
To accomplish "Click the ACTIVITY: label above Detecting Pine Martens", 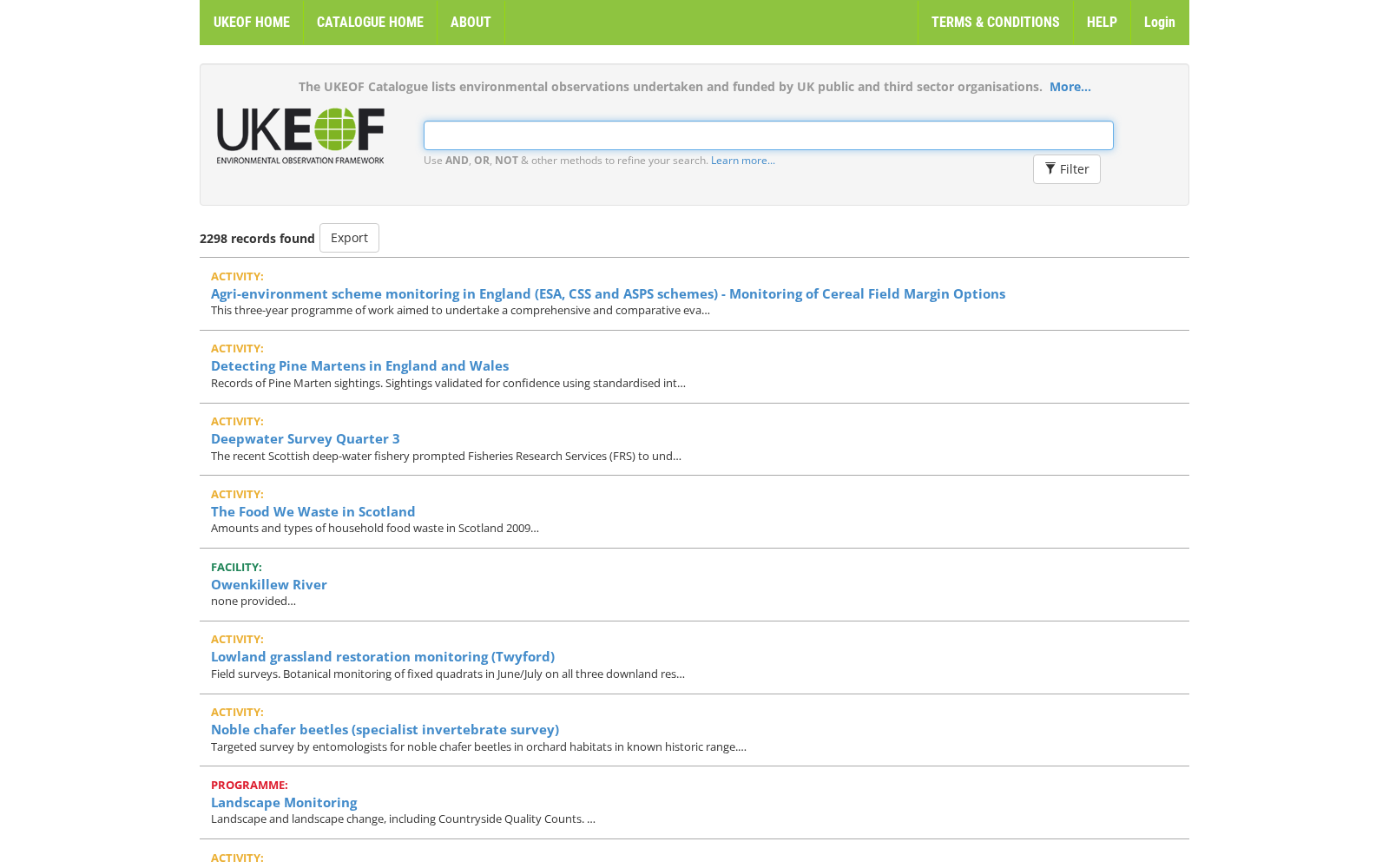I will tap(237, 348).
